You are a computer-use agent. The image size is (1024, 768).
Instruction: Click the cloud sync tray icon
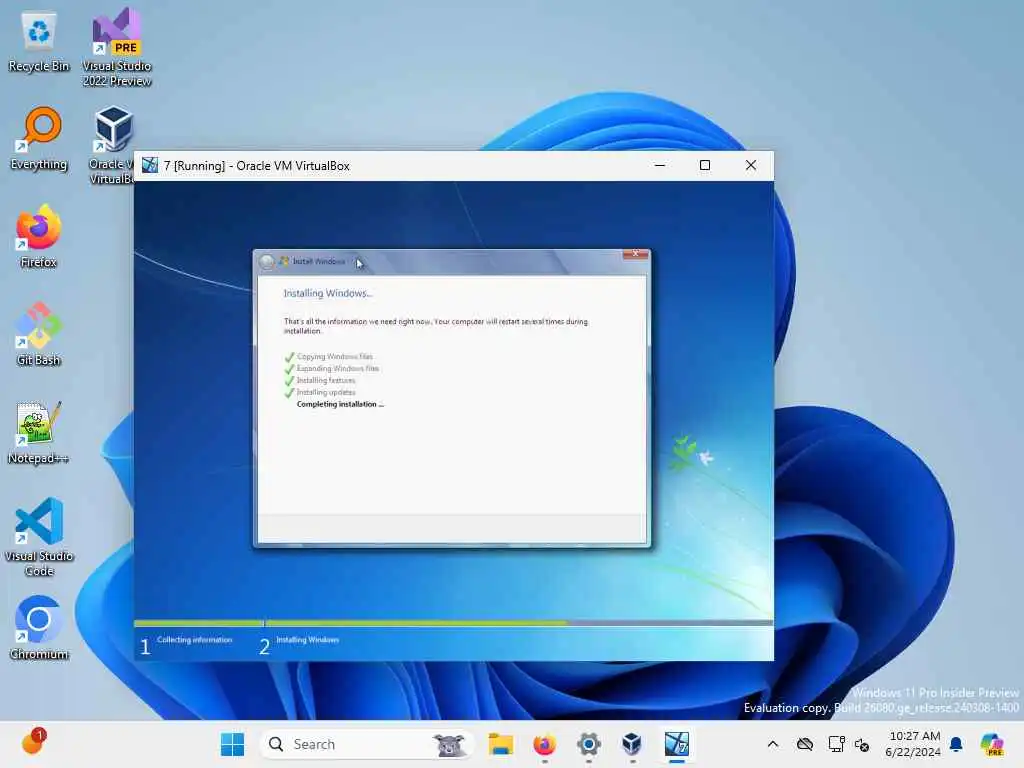(x=805, y=744)
